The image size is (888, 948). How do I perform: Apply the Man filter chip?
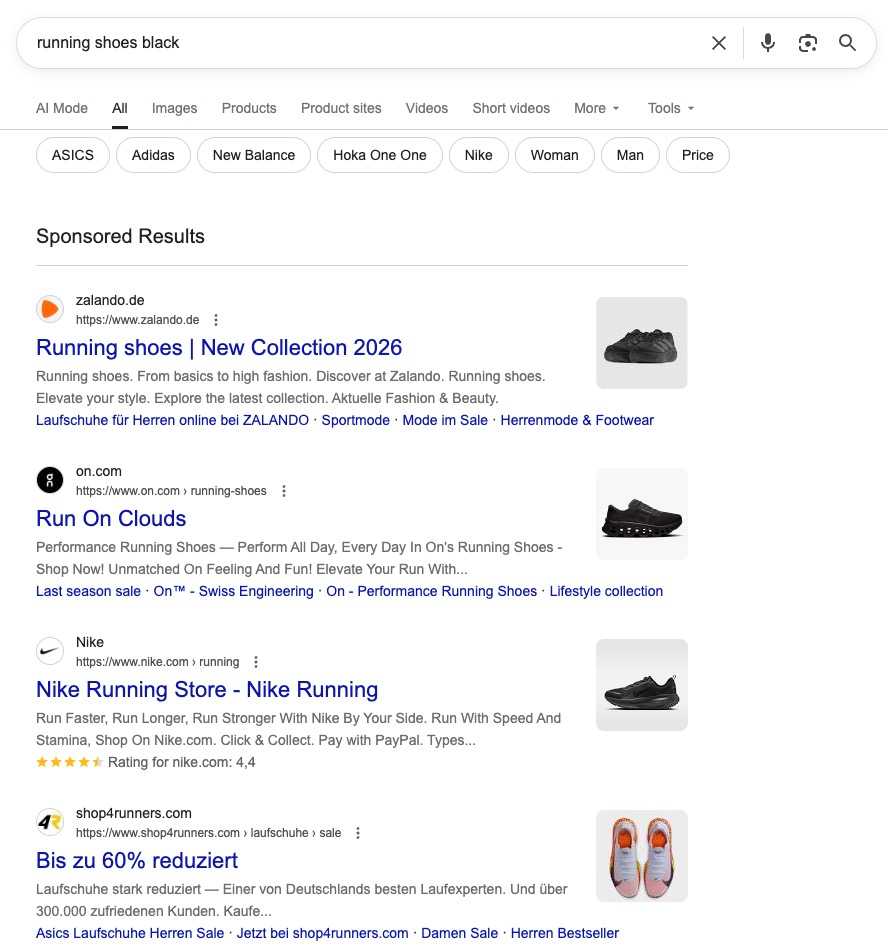(630, 155)
